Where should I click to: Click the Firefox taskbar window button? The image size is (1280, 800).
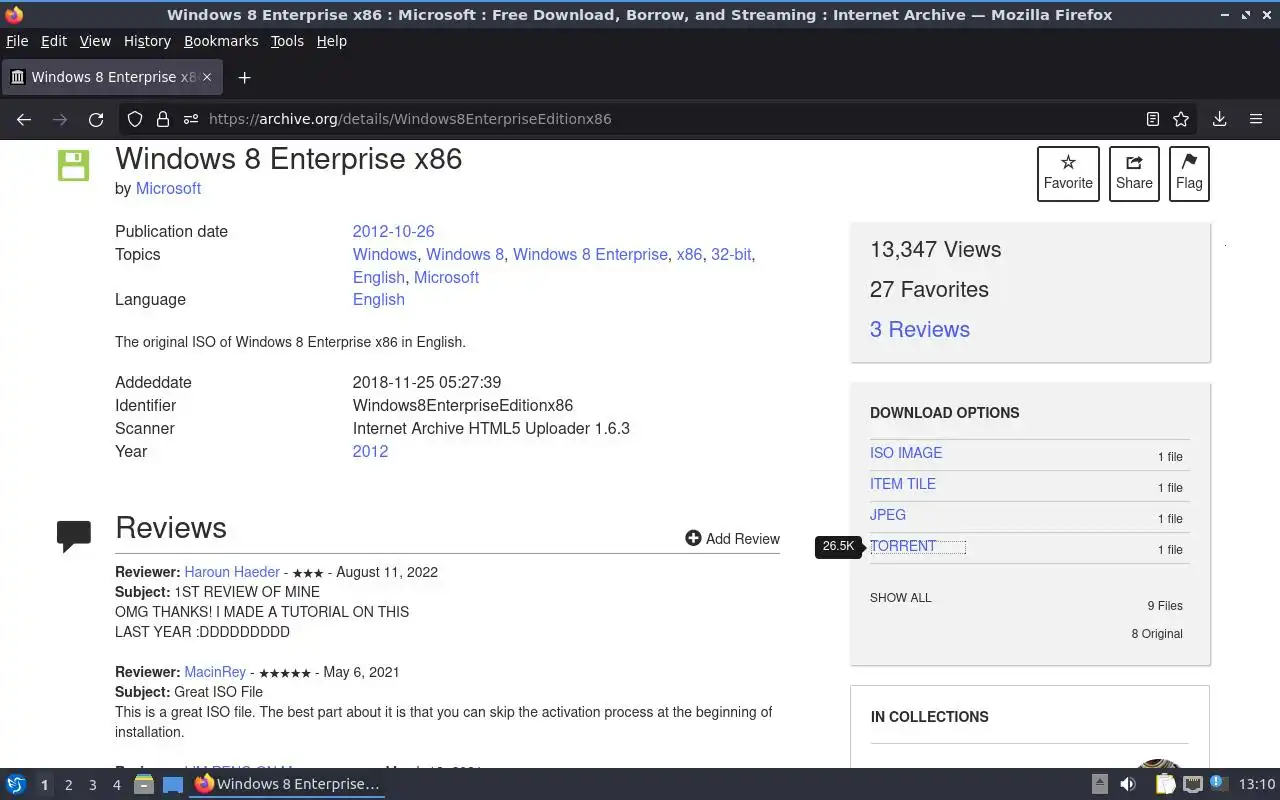point(287,784)
